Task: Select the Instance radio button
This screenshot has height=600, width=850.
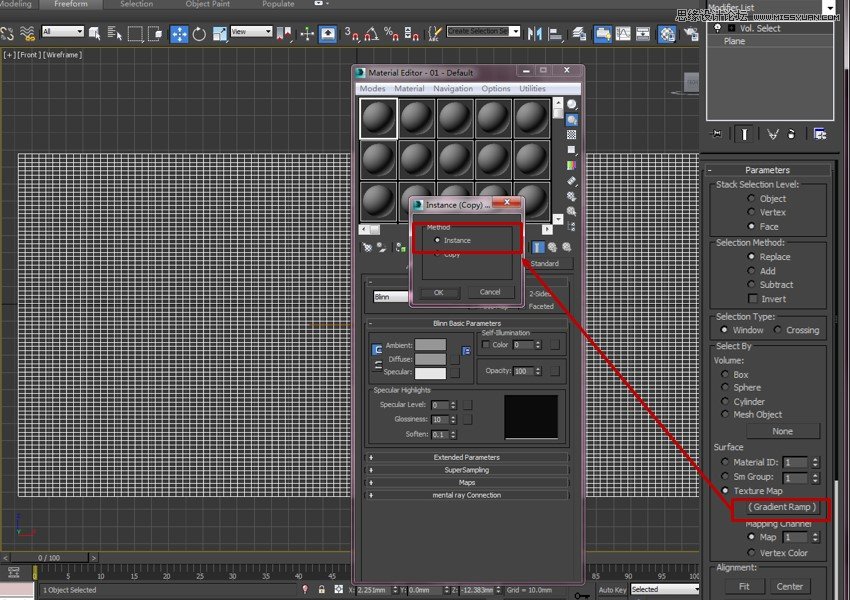Action: coord(437,240)
